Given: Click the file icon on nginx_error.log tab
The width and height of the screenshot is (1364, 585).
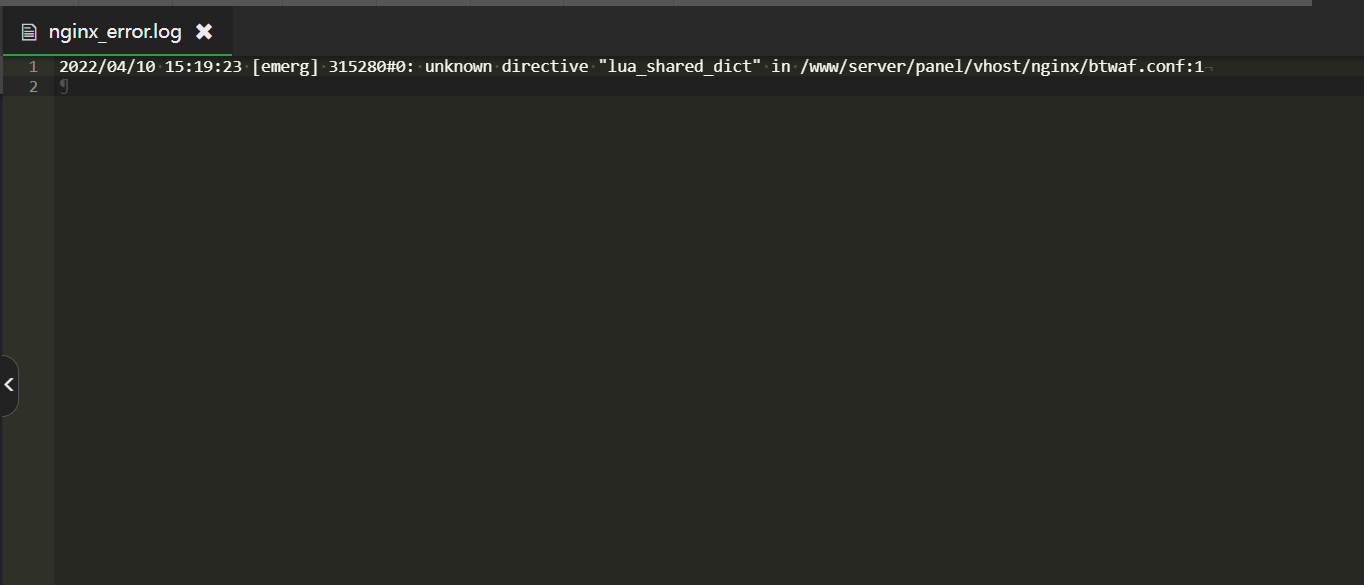Looking at the screenshot, I should coord(29,32).
